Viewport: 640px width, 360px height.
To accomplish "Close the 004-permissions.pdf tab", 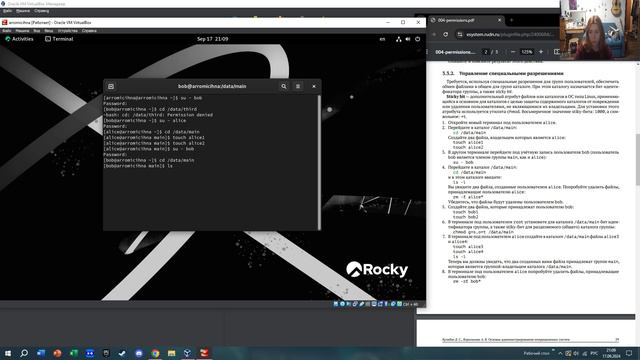I will tap(499, 20).
